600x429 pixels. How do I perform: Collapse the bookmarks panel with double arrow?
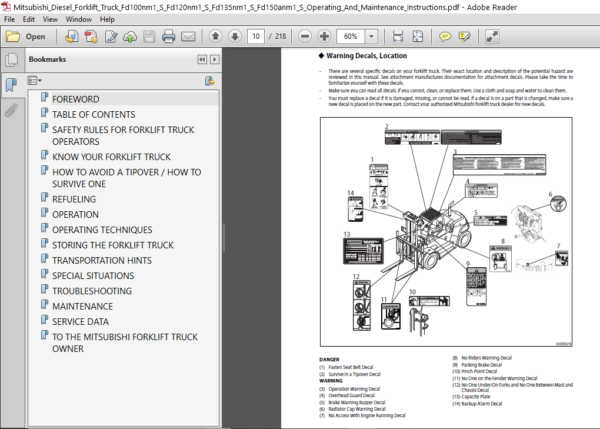coord(202,59)
